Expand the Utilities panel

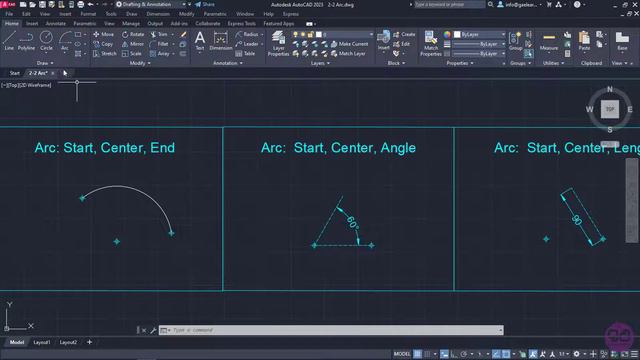coord(553,63)
